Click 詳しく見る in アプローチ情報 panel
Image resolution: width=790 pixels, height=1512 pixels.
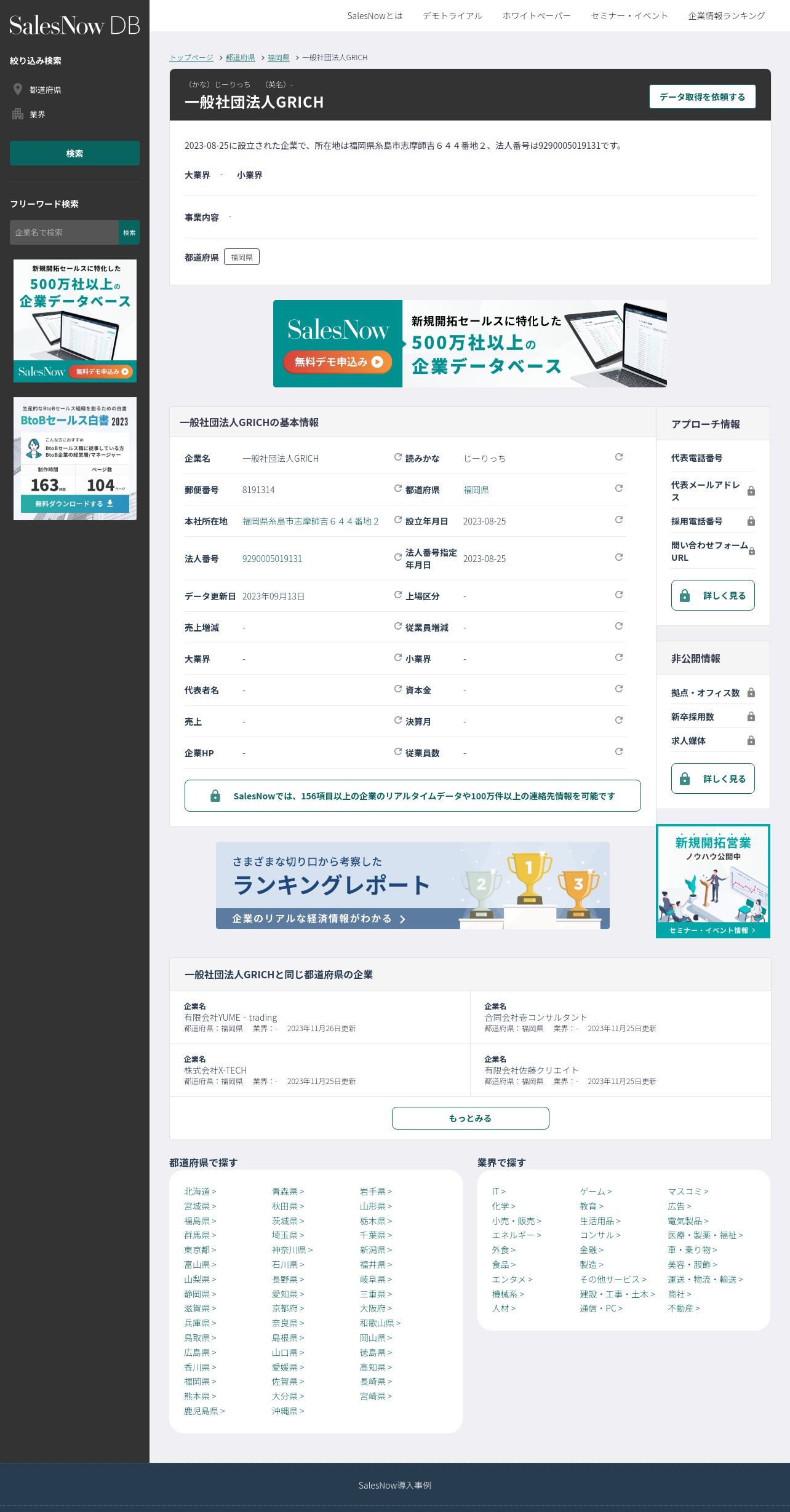(713, 595)
